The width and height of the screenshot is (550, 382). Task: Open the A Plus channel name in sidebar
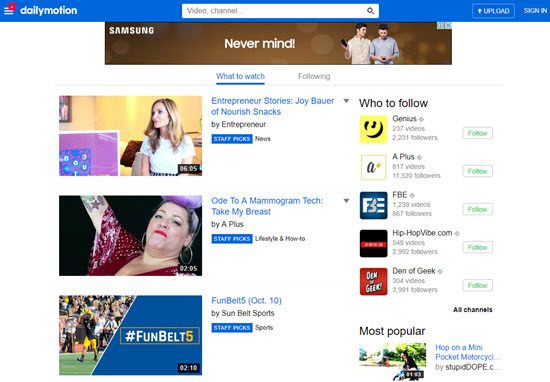(403, 157)
